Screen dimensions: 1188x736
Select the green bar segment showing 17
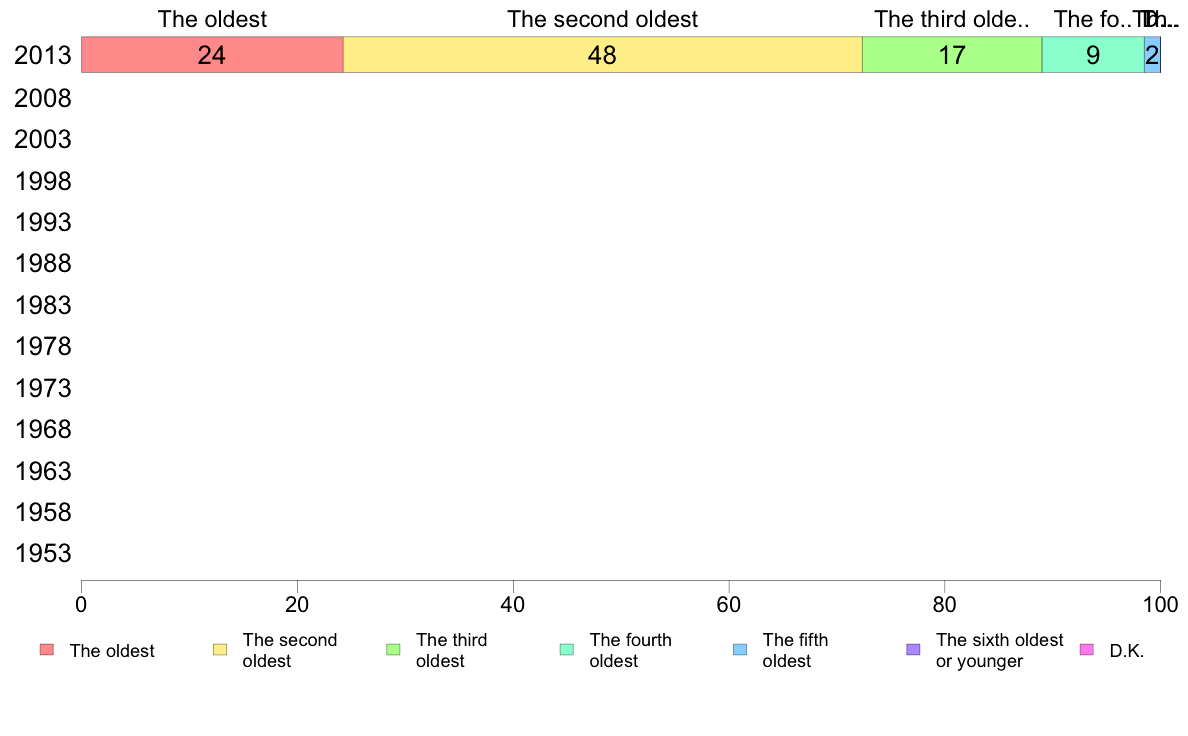pos(952,55)
